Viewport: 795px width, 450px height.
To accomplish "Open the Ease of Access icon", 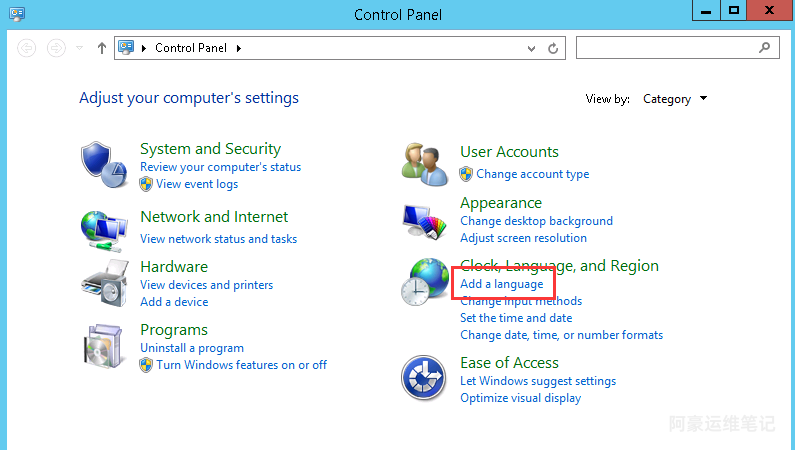I will click(423, 379).
